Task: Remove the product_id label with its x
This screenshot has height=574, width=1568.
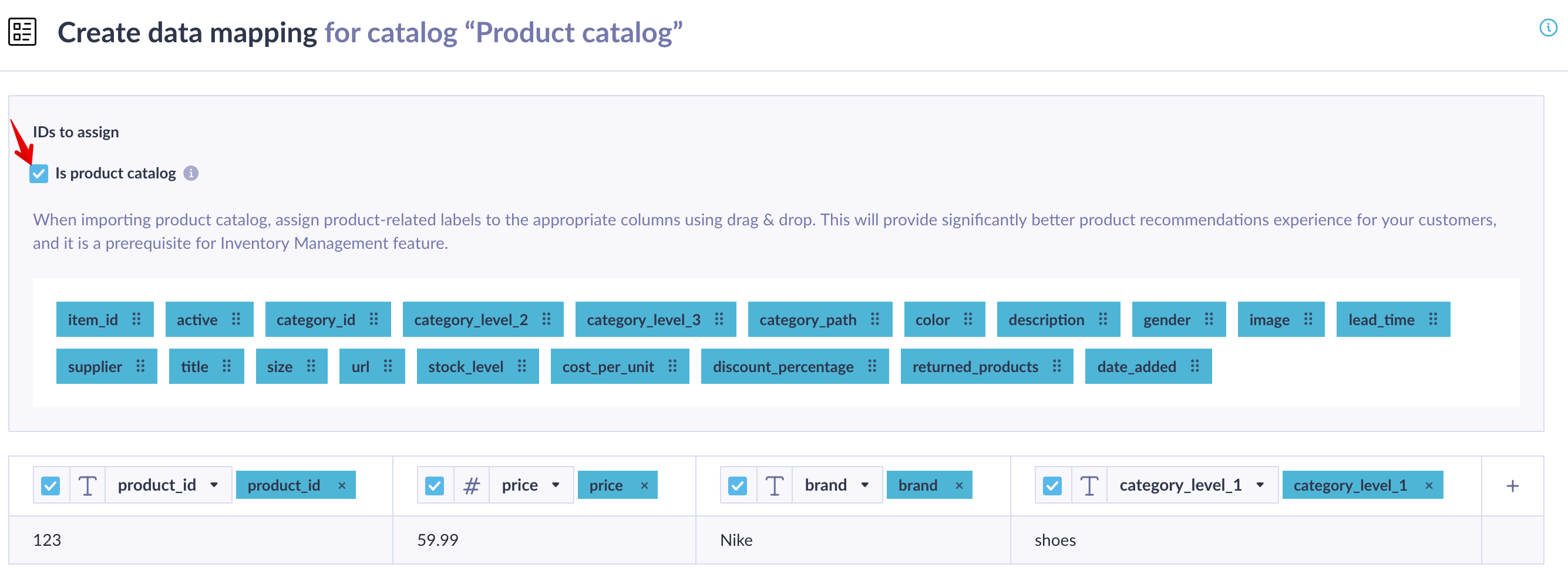Action: pyautogui.click(x=342, y=485)
